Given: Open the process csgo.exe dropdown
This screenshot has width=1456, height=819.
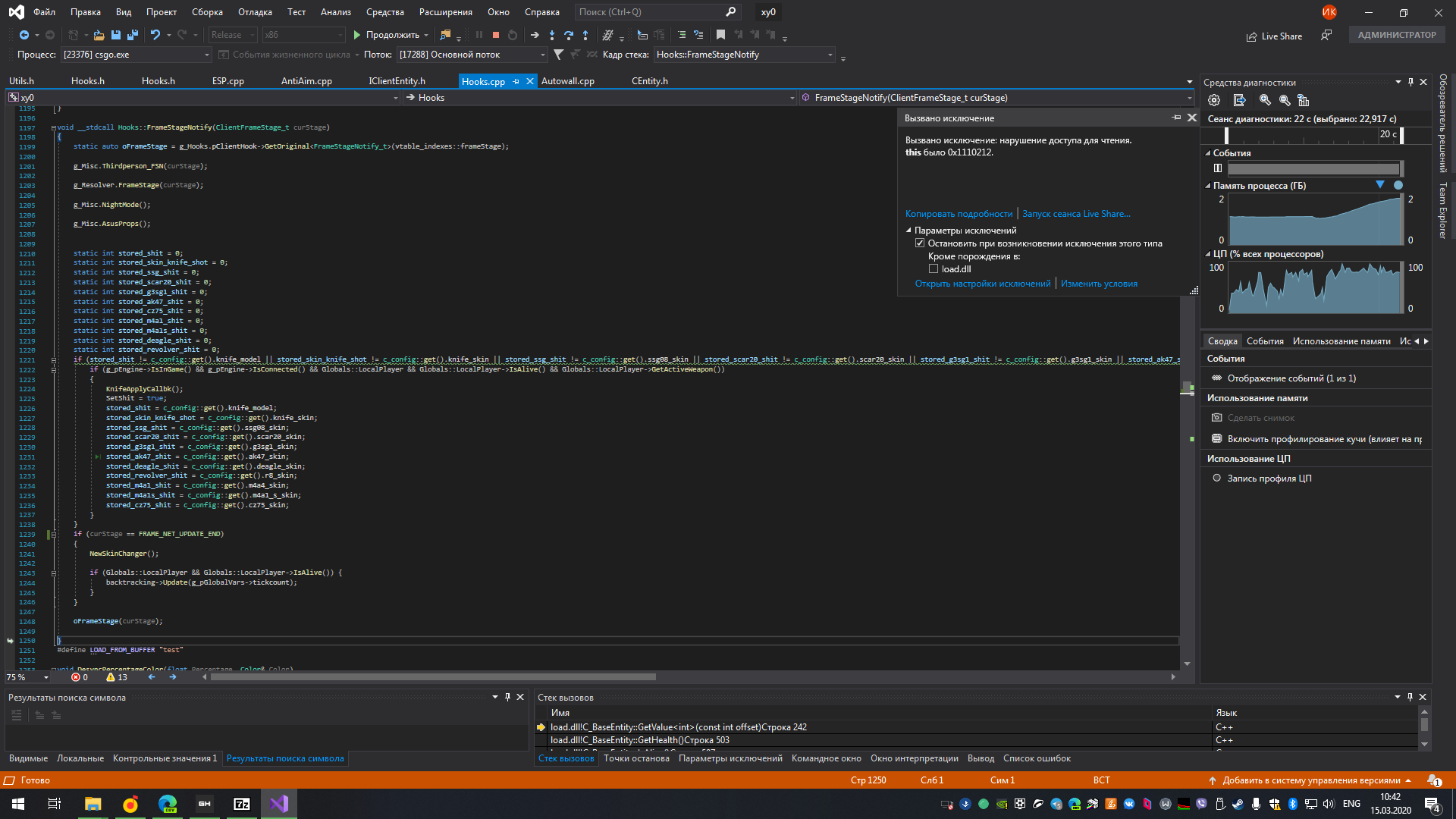Looking at the screenshot, I should 206,55.
